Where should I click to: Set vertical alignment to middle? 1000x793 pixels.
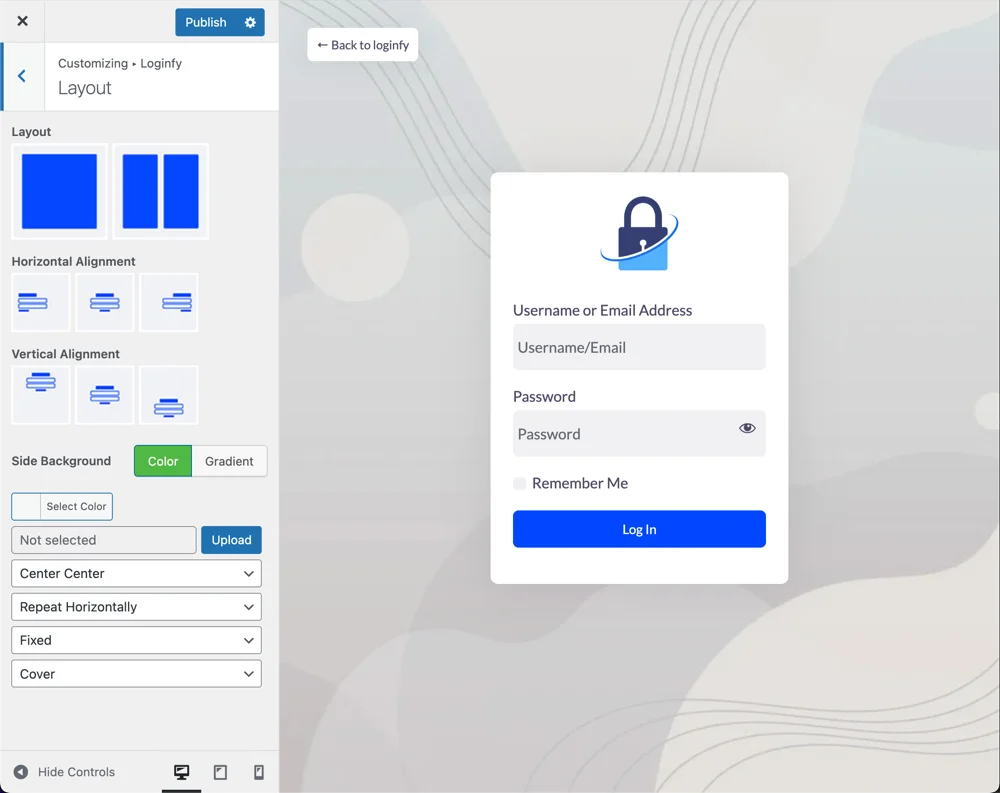[x=105, y=395]
